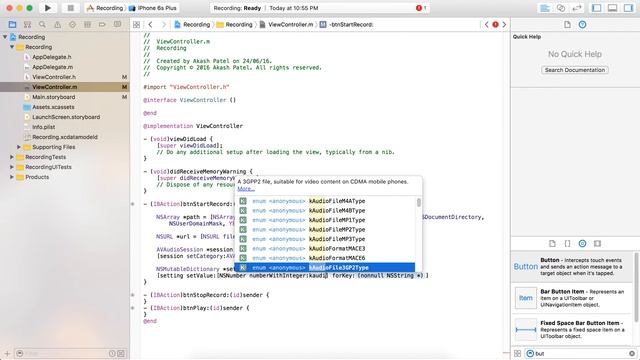Open LaunchScreen.storyboard file
This screenshot has height=360, width=640.
pos(65,117)
